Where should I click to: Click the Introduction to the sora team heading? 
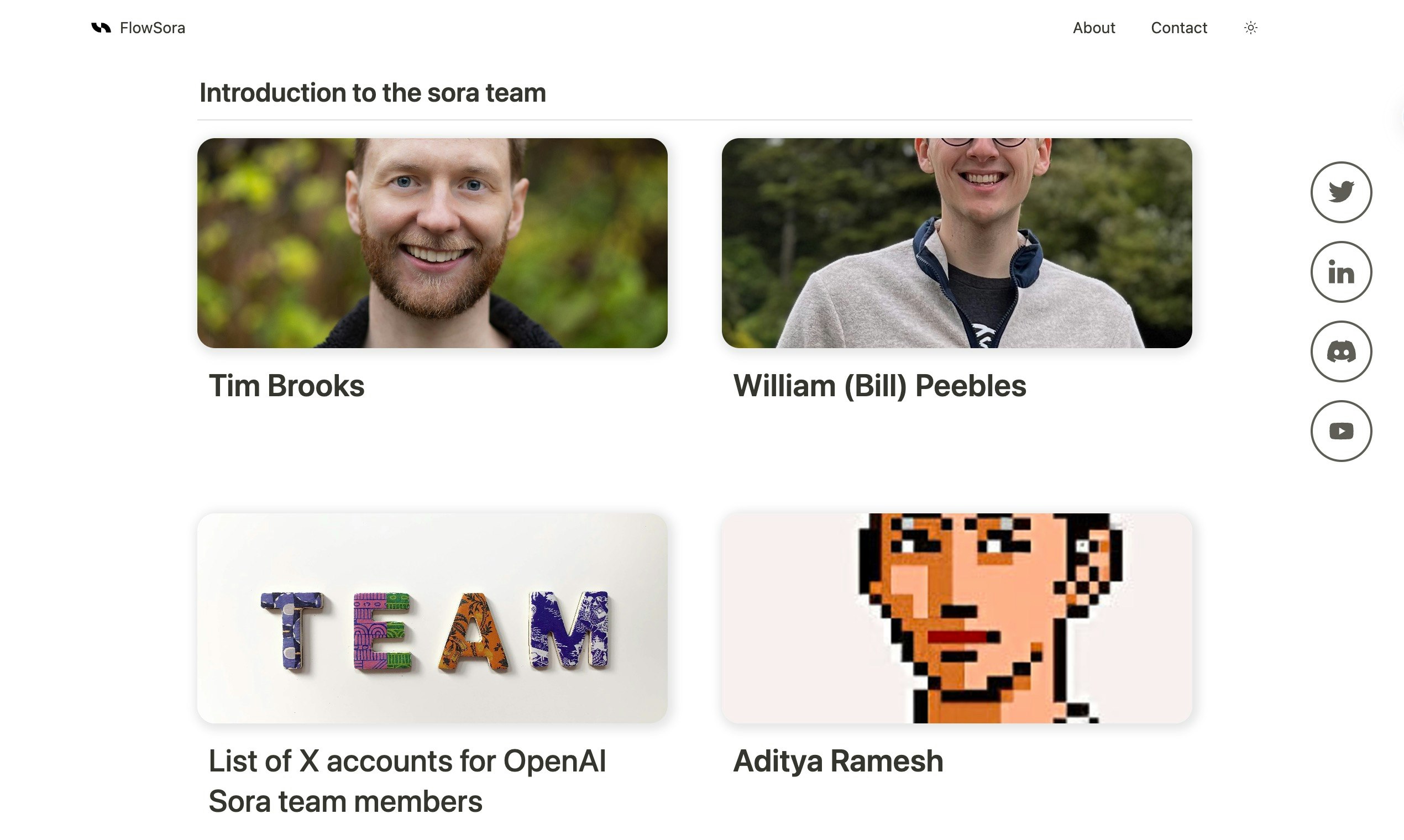point(373,93)
